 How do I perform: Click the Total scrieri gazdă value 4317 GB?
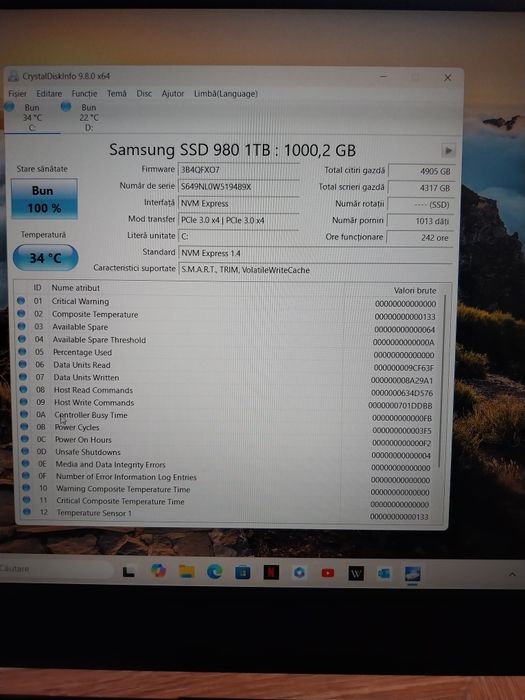(x=421, y=188)
